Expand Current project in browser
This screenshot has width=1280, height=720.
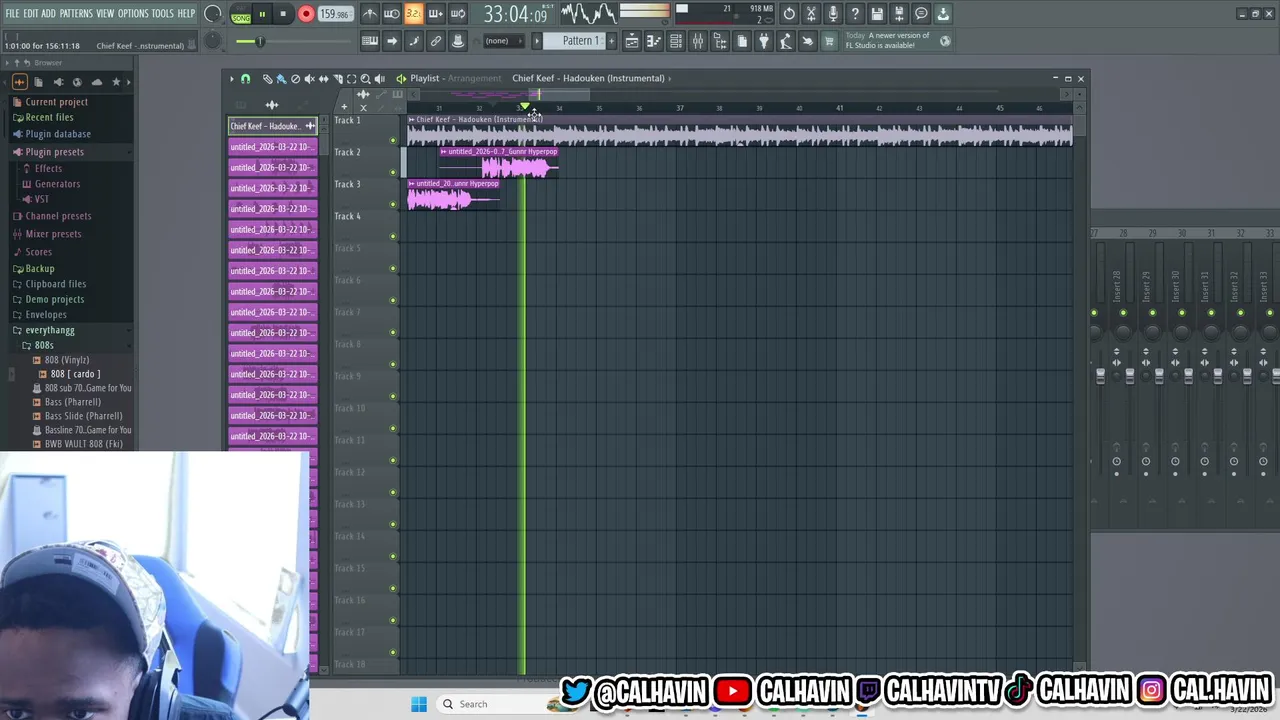(x=56, y=102)
